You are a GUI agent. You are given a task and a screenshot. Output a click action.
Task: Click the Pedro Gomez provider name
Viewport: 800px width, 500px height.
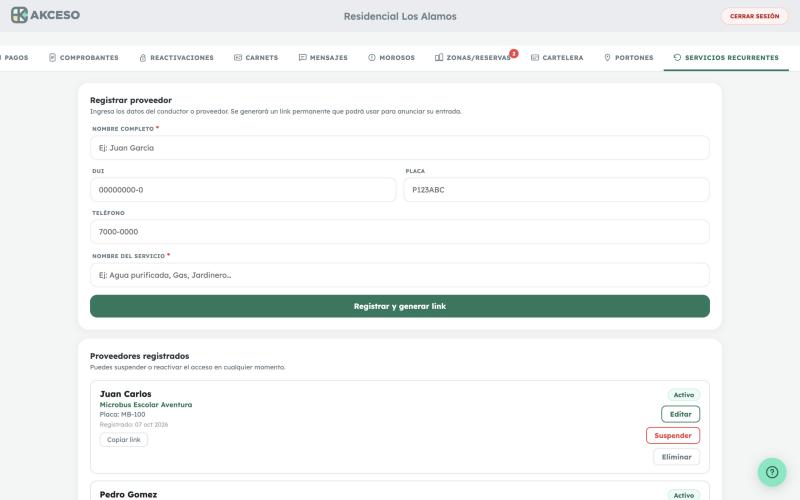pos(129,494)
